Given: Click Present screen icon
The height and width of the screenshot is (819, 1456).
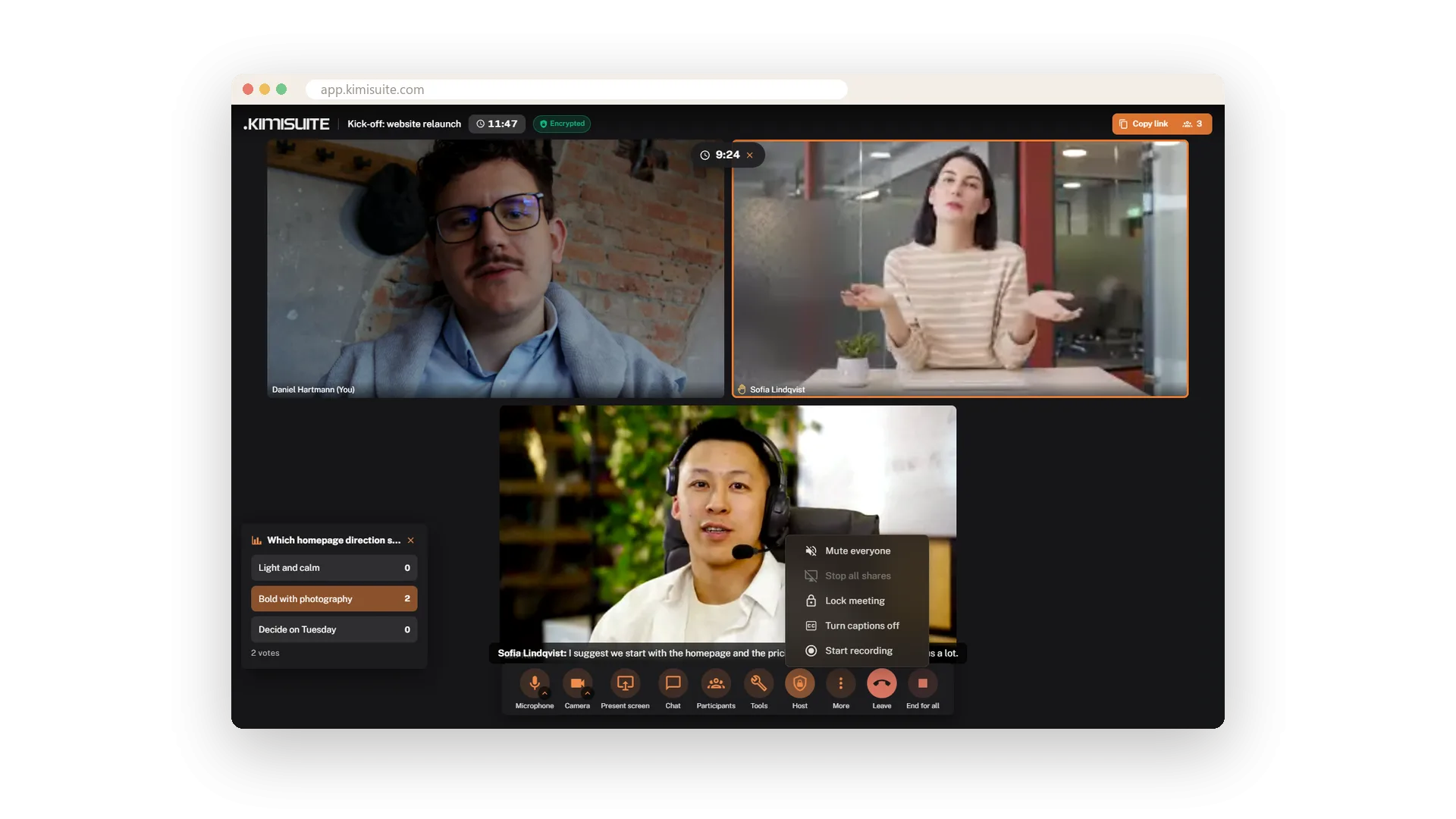Looking at the screenshot, I should click(x=625, y=683).
